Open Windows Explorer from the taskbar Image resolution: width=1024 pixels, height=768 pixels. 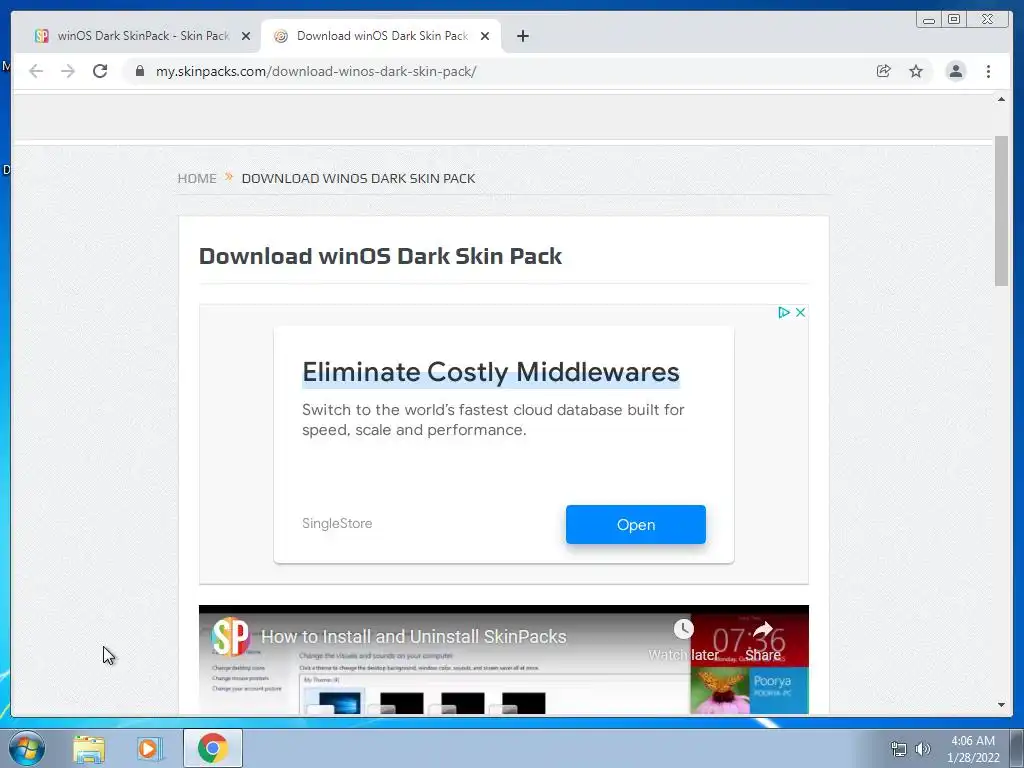pos(89,749)
